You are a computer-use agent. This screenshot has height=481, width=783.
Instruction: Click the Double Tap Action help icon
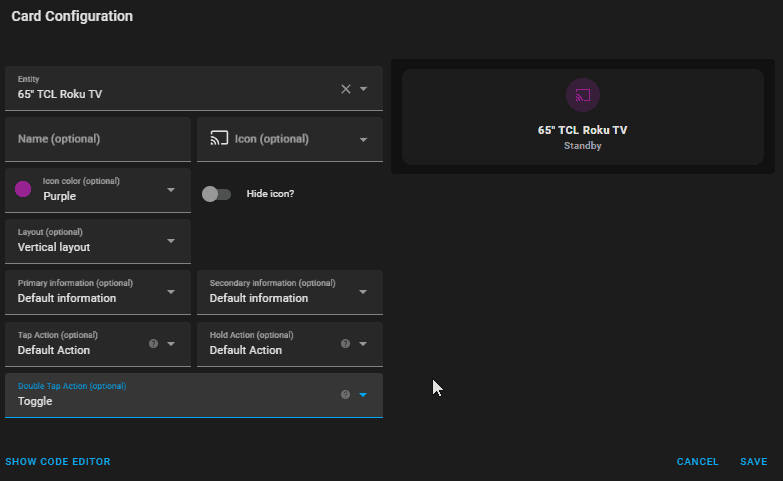click(345, 395)
